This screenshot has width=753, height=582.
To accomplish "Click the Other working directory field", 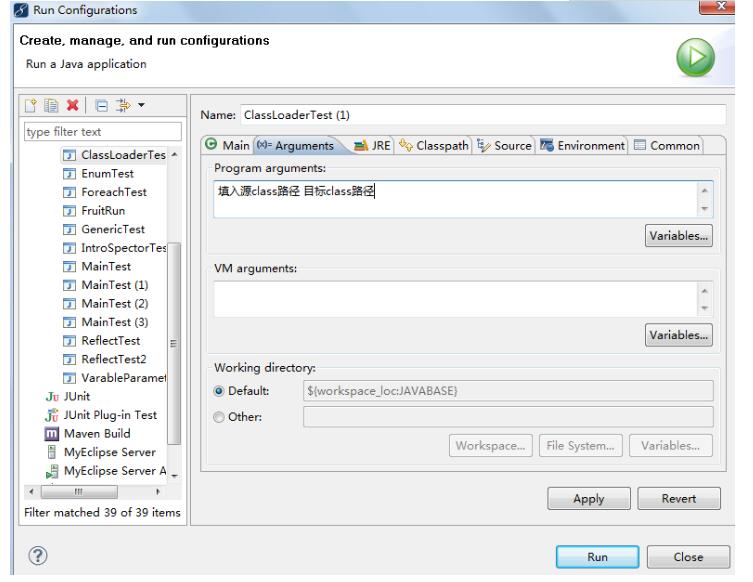I will point(508,417).
